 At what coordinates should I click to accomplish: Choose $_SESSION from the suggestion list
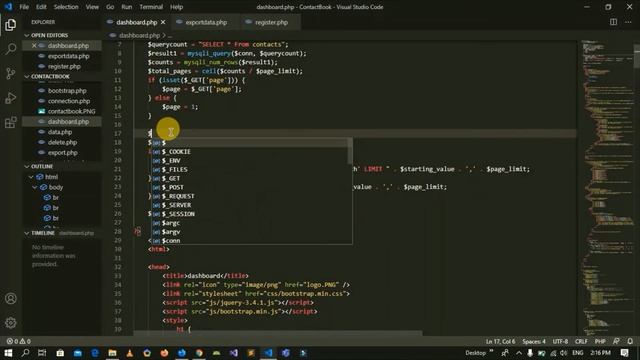point(249,214)
